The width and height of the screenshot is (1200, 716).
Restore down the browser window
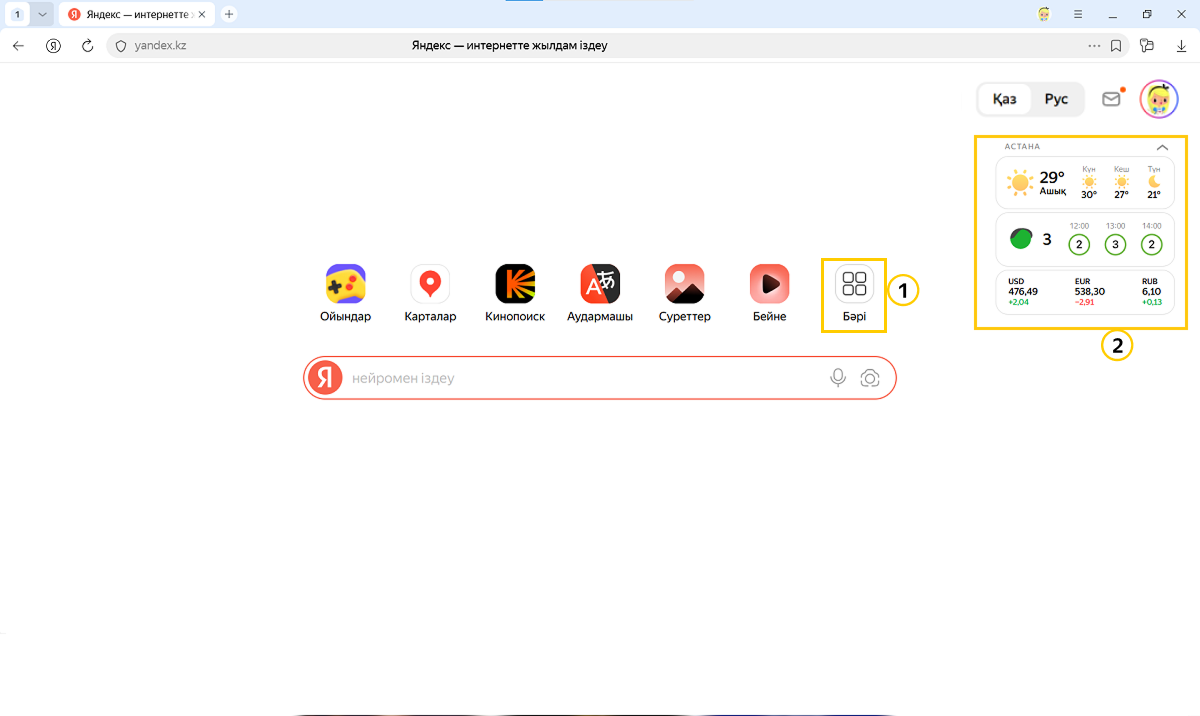point(1147,14)
